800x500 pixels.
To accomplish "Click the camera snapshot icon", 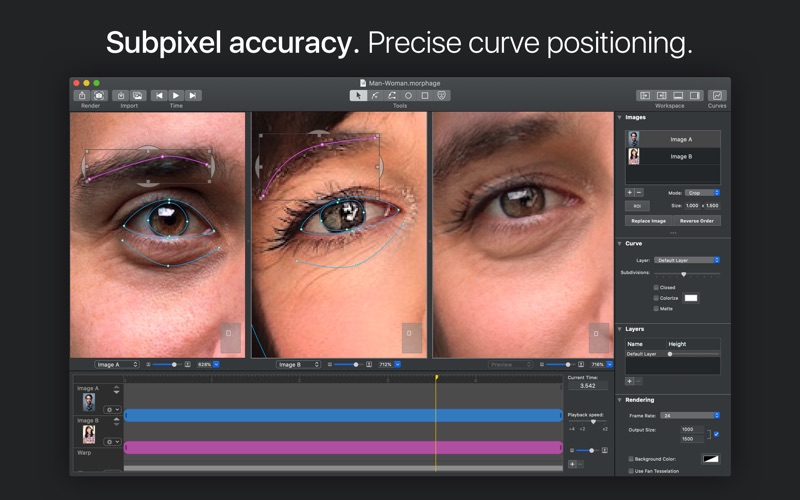I will click(99, 96).
